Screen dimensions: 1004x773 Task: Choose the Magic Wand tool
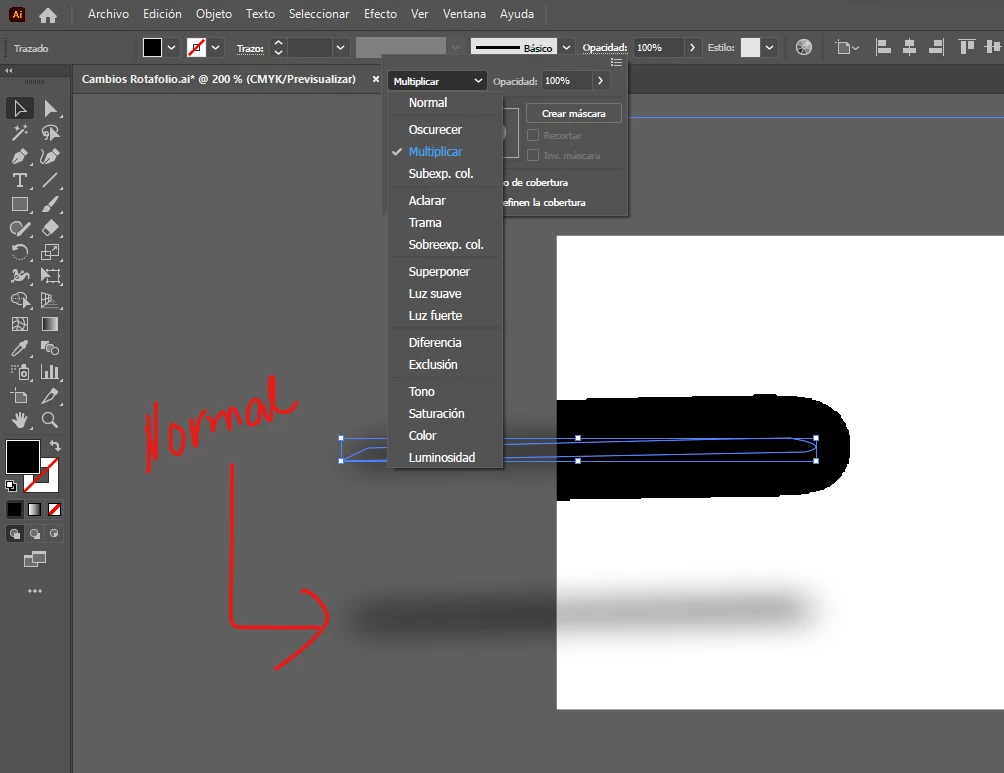pyautogui.click(x=20, y=133)
